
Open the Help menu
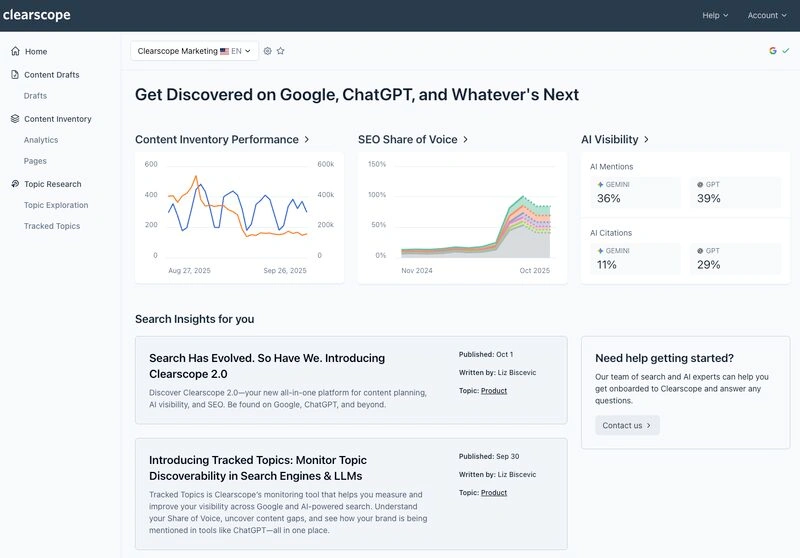coord(715,15)
